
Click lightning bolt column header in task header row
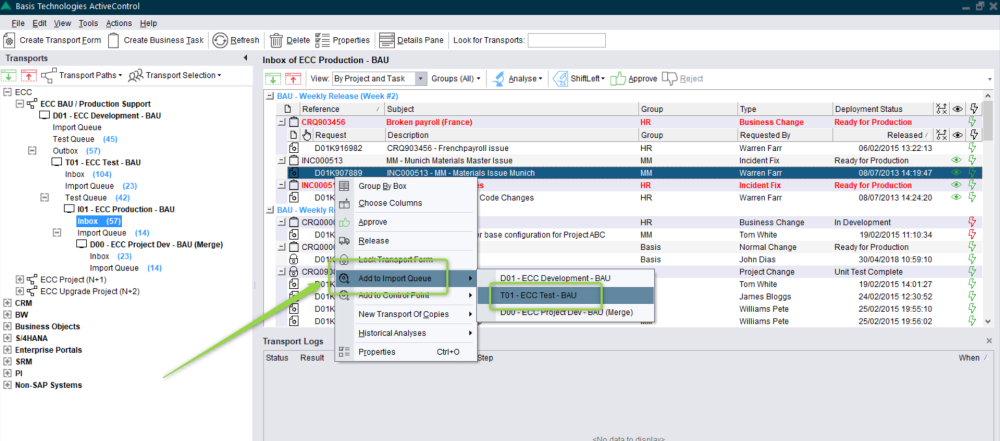click(x=973, y=109)
